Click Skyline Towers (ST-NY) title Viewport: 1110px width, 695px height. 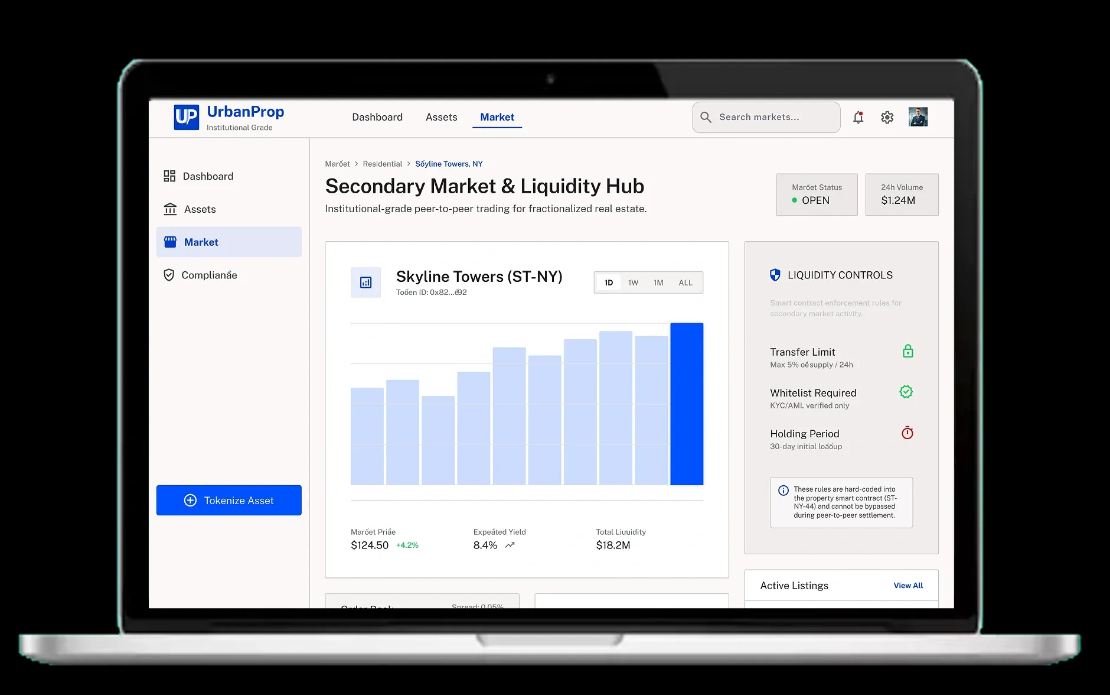pos(479,277)
